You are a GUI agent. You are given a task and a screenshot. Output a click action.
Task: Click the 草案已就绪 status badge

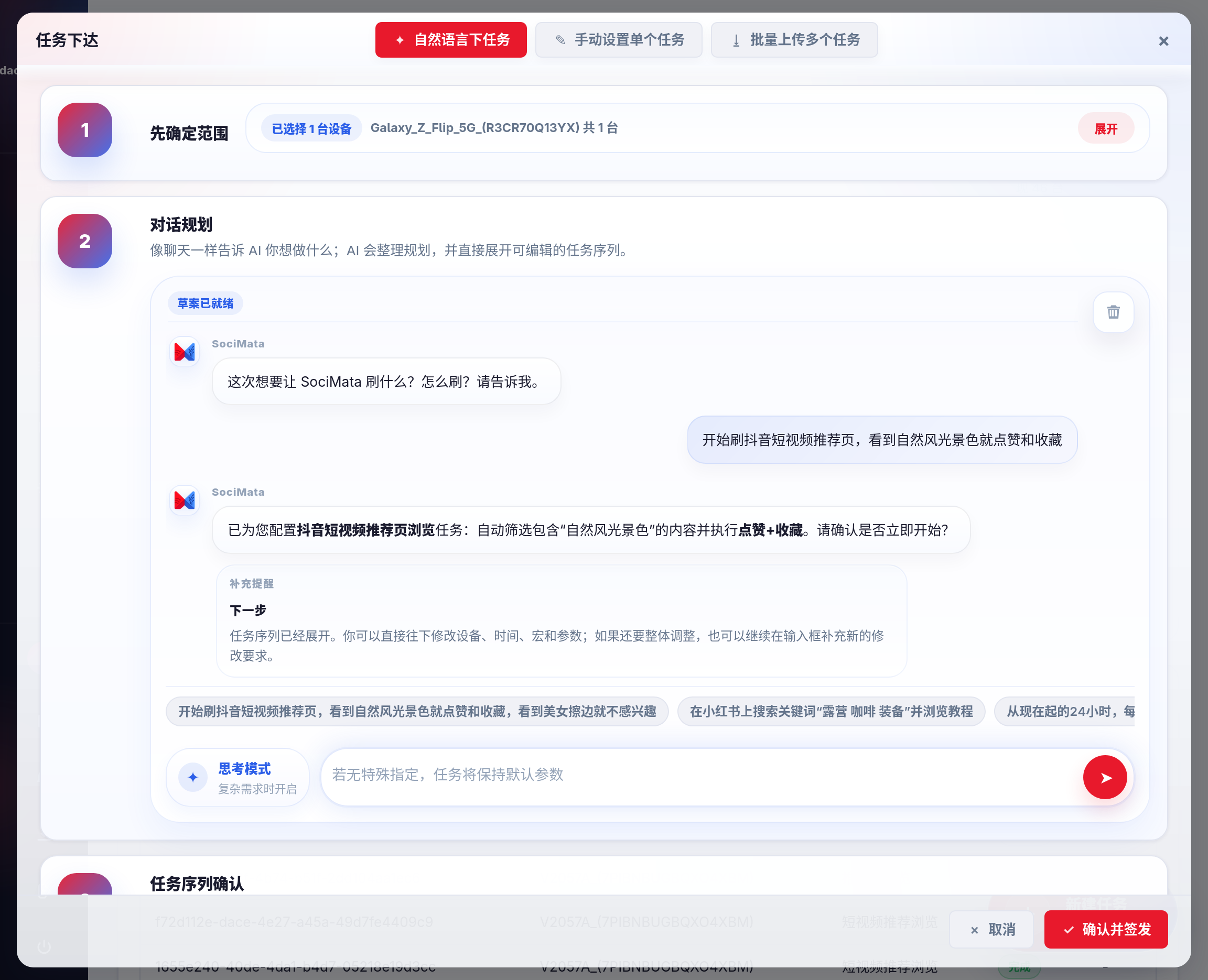[x=205, y=303]
